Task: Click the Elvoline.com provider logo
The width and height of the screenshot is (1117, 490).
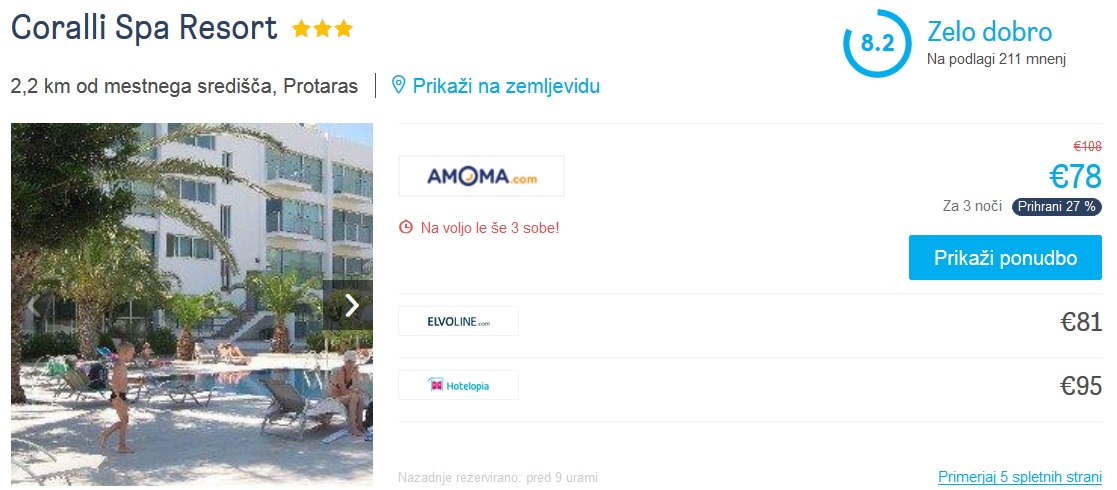Action: [x=458, y=321]
